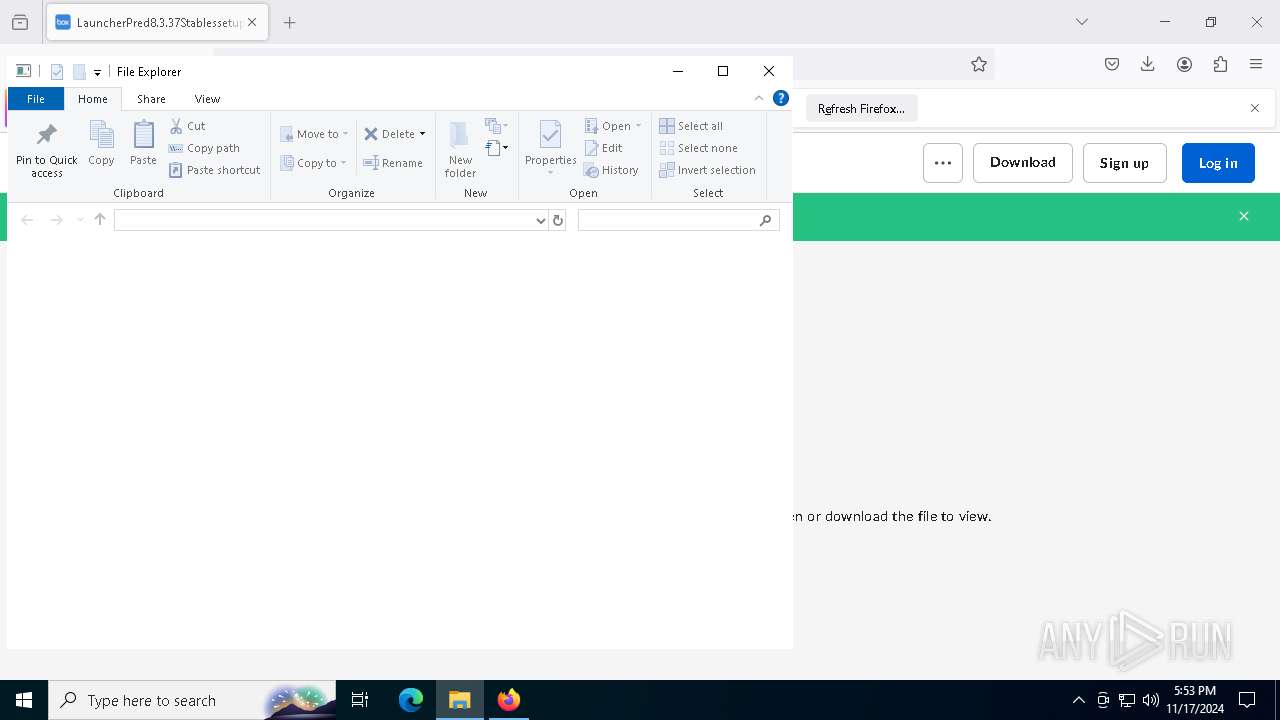
Task: Open the Box three-dots more options
Action: click(x=943, y=163)
